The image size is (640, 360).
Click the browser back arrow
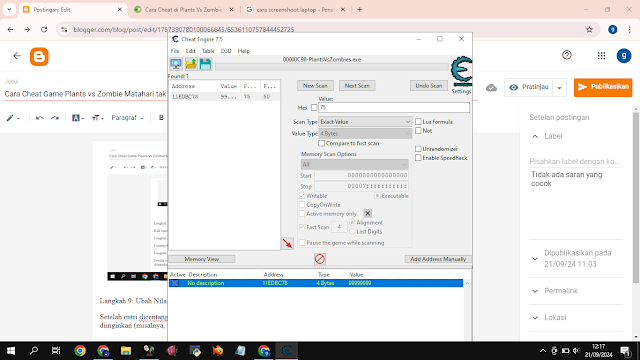tap(10, 29)
